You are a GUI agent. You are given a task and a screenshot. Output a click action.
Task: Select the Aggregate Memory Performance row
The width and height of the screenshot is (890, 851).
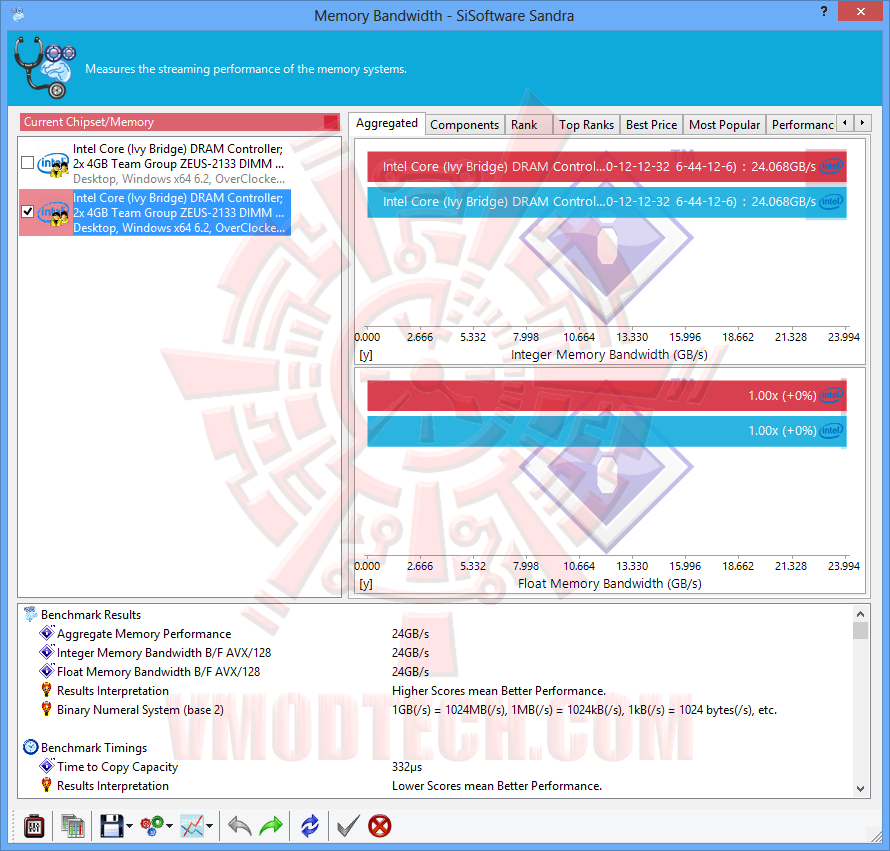click(x=144, y=634)
